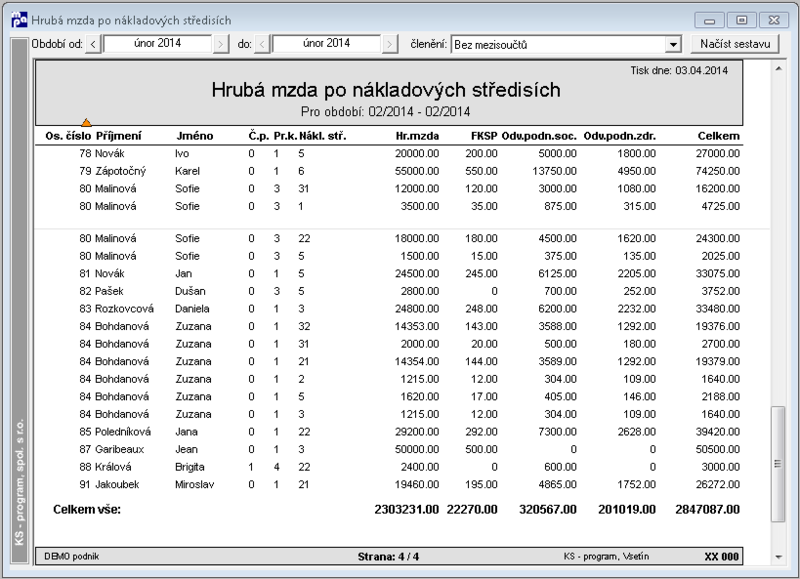Click the 'Tisk dne: 03.04.2014' print date
This screenshot has height=579, width=800.
(x=679, y=70)
